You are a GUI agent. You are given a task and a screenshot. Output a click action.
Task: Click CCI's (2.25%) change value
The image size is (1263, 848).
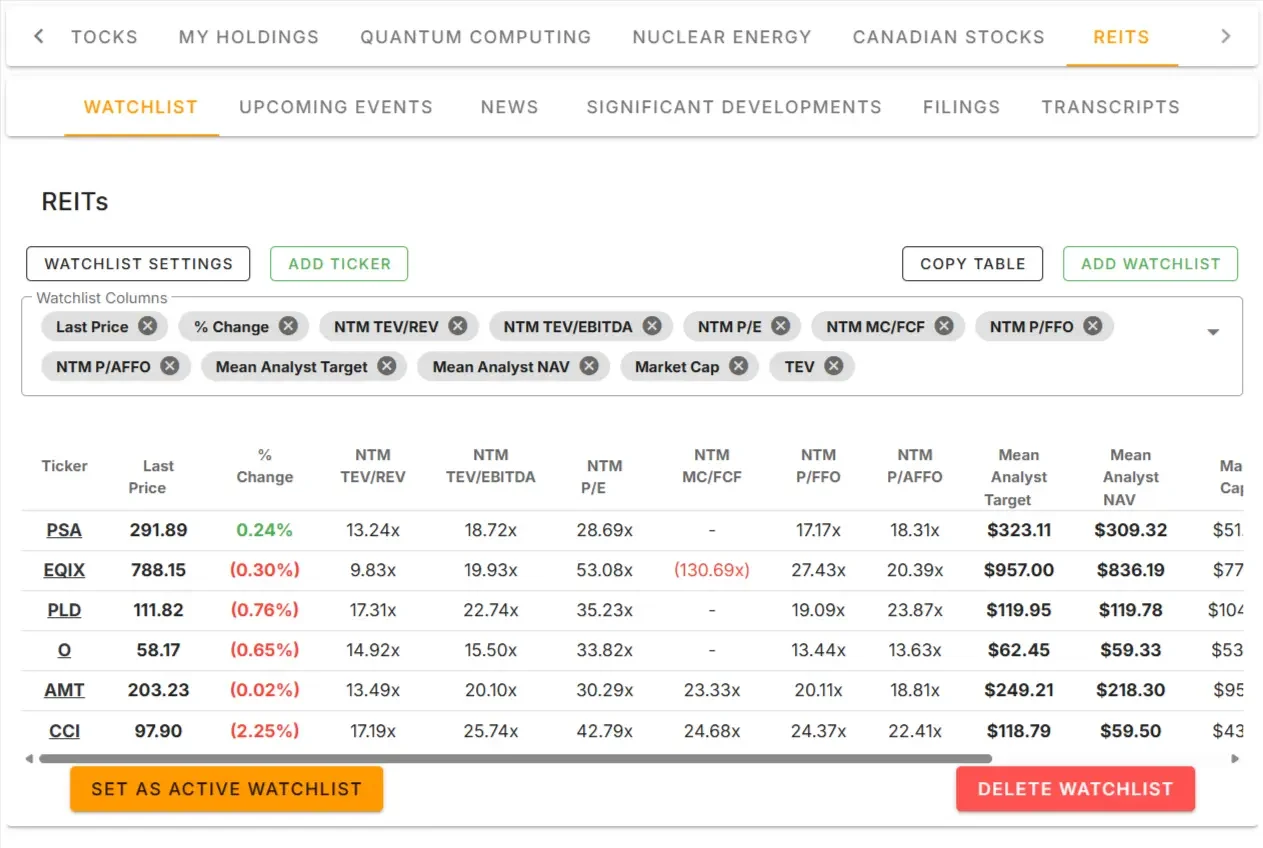265,731
